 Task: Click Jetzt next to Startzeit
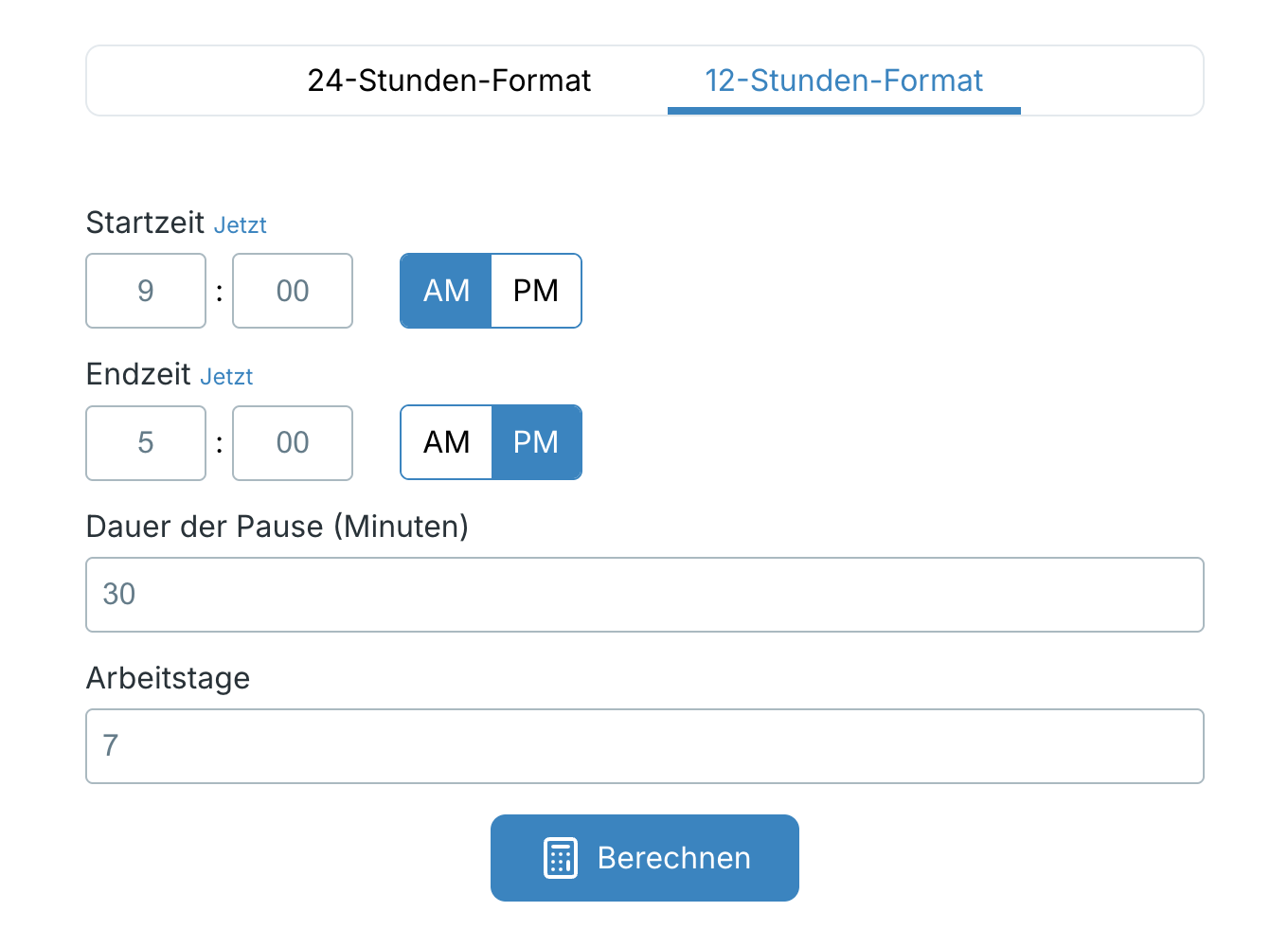coord(240,224)
